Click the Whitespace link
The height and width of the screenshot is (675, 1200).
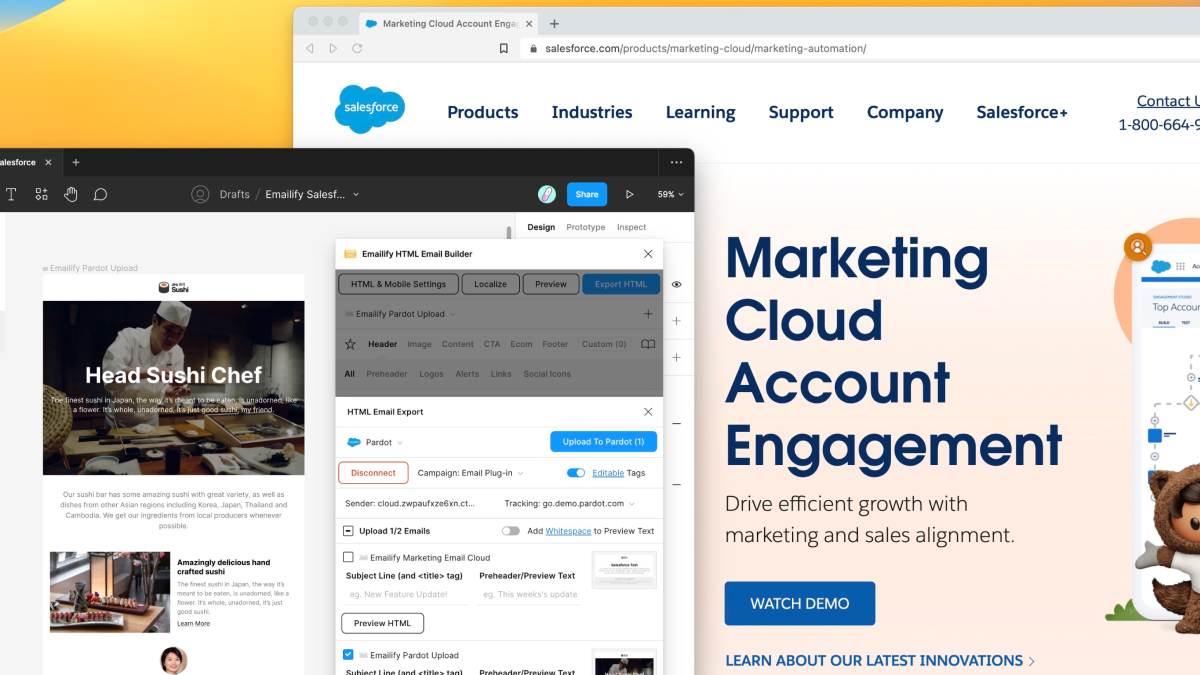[568, 531]
